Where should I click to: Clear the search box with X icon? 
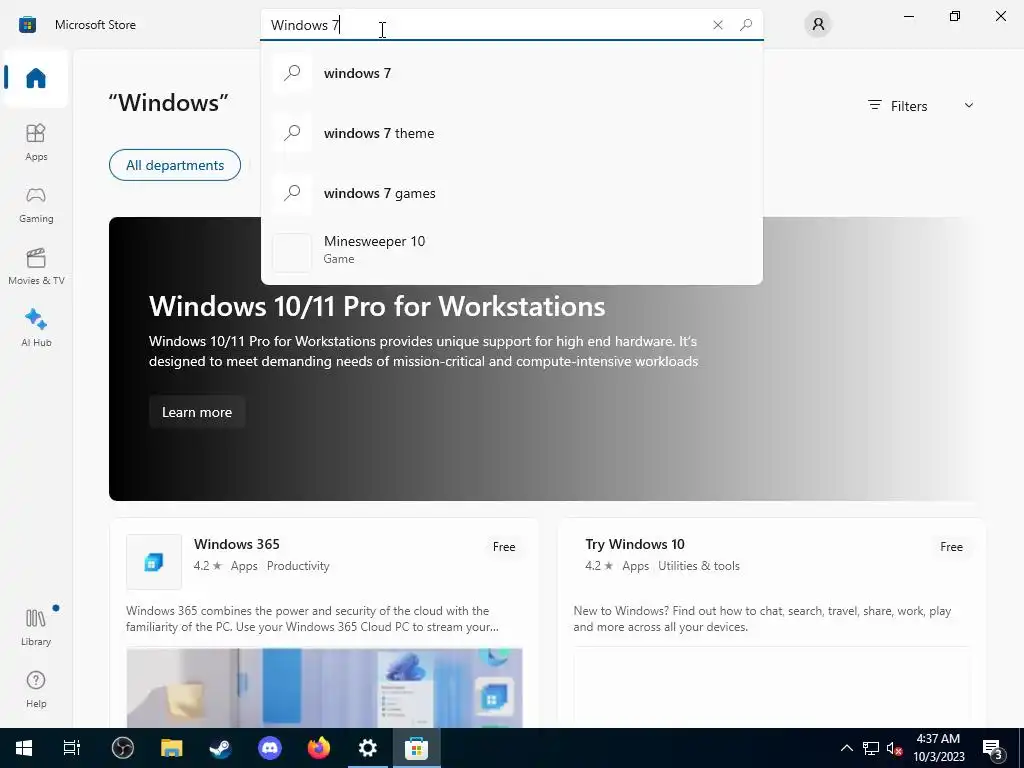(x=718, y=25)
